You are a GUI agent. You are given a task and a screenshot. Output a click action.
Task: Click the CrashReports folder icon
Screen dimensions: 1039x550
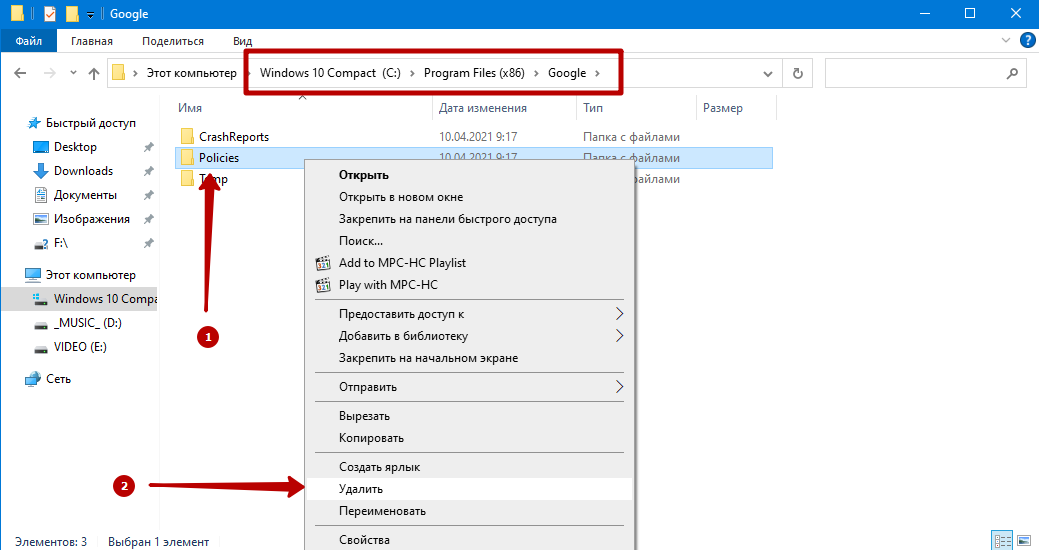[186, 136]
